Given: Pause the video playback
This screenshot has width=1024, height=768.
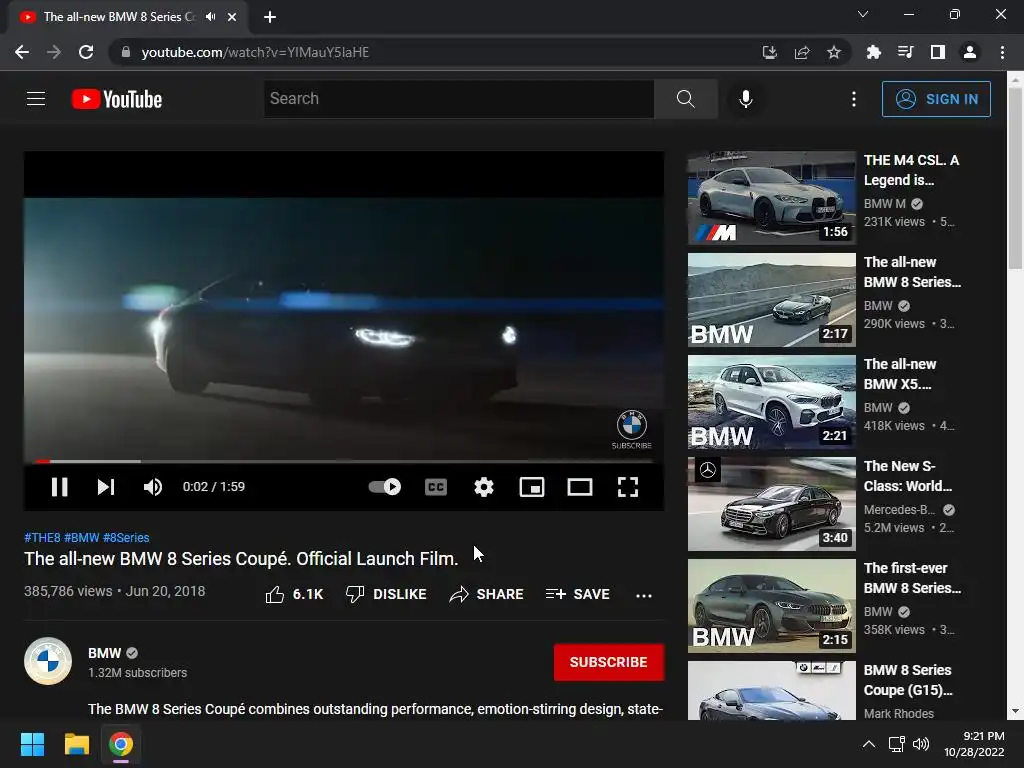Looking at the screenshot, I should click(59, 487).
